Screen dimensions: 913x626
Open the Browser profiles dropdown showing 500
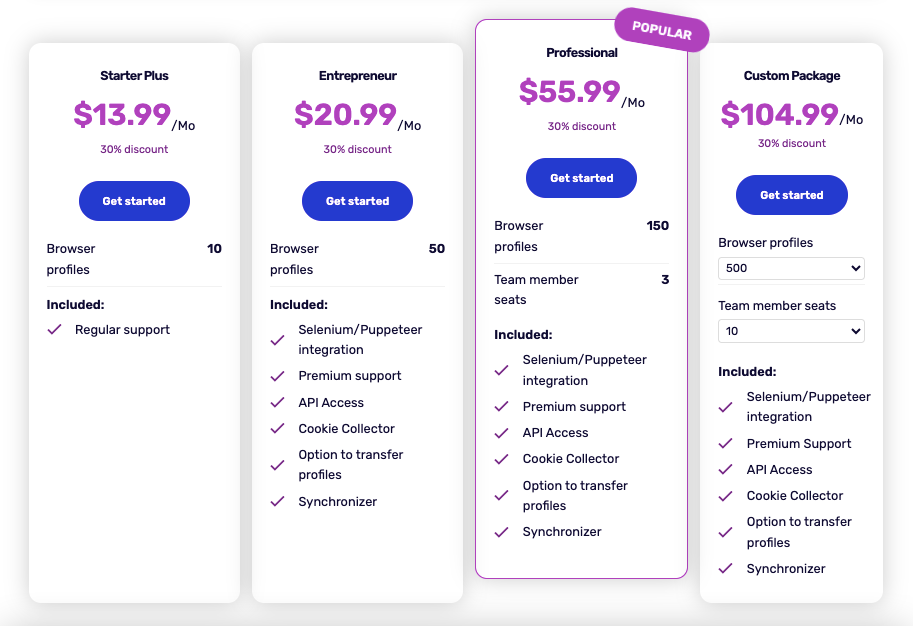[x=791, y=268]
